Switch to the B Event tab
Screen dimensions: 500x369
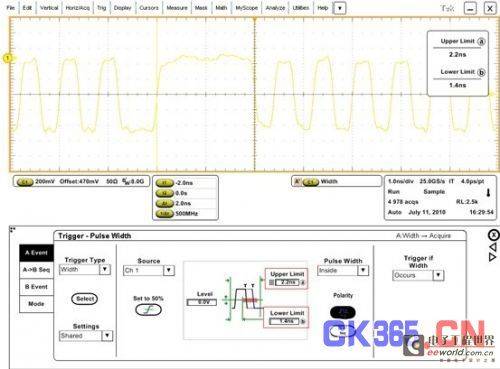(36, 287)
